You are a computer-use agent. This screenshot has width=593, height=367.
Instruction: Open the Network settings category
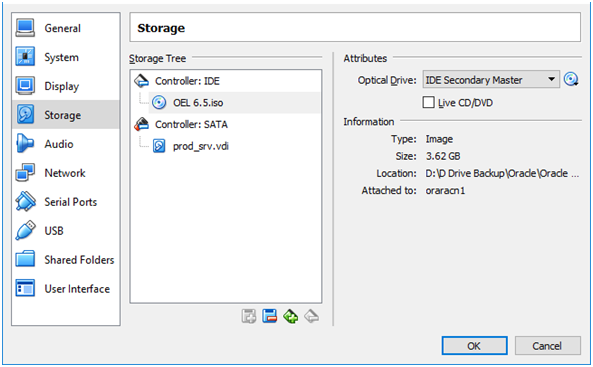pyautogui.click(x=66, y=173)
